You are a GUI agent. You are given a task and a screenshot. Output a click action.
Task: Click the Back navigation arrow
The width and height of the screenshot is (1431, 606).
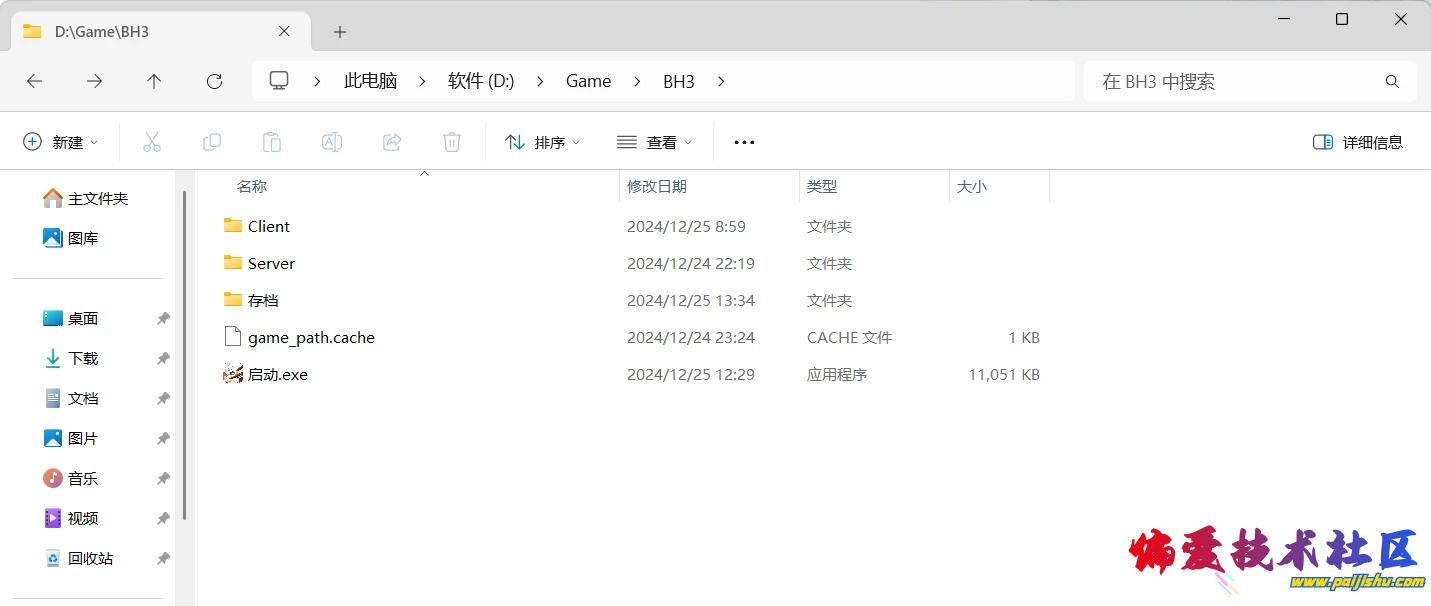tap(35, 82)
